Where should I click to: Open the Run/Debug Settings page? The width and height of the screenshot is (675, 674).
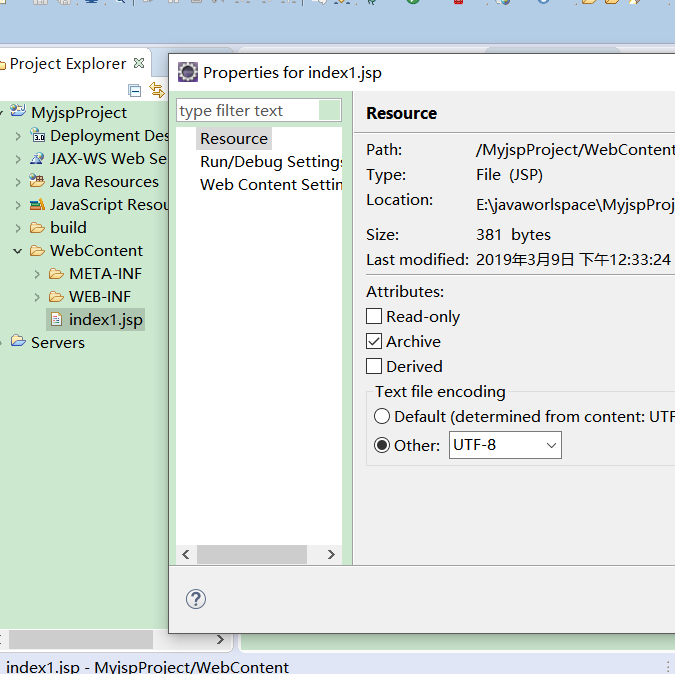tap(271, 162)
